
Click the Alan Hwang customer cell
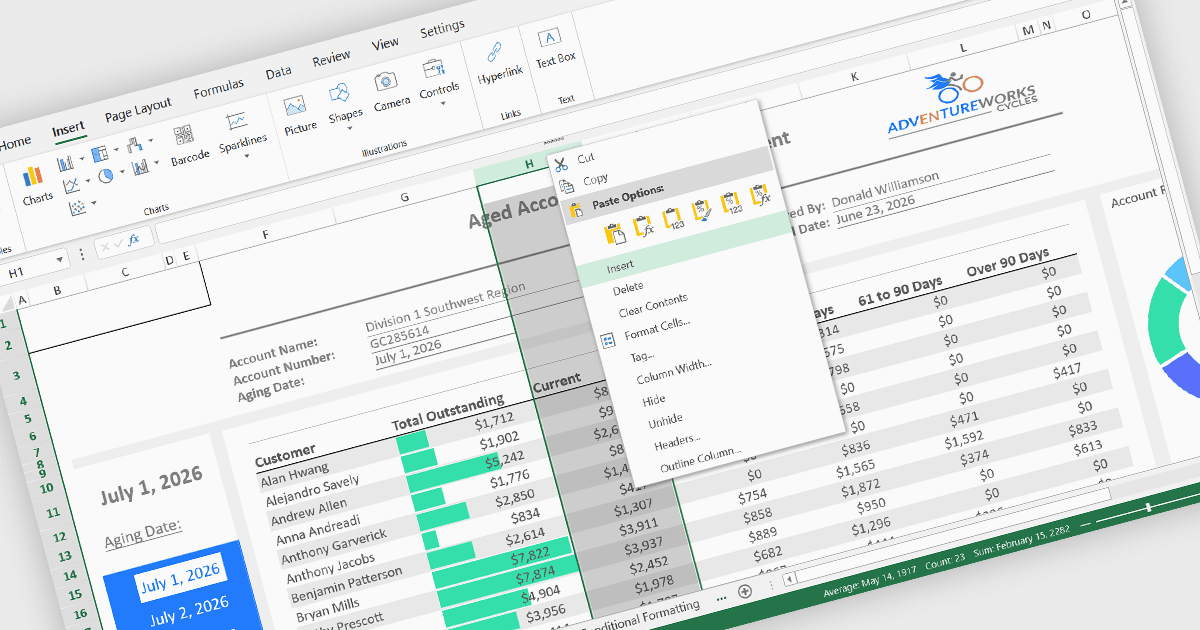[295, 473]
